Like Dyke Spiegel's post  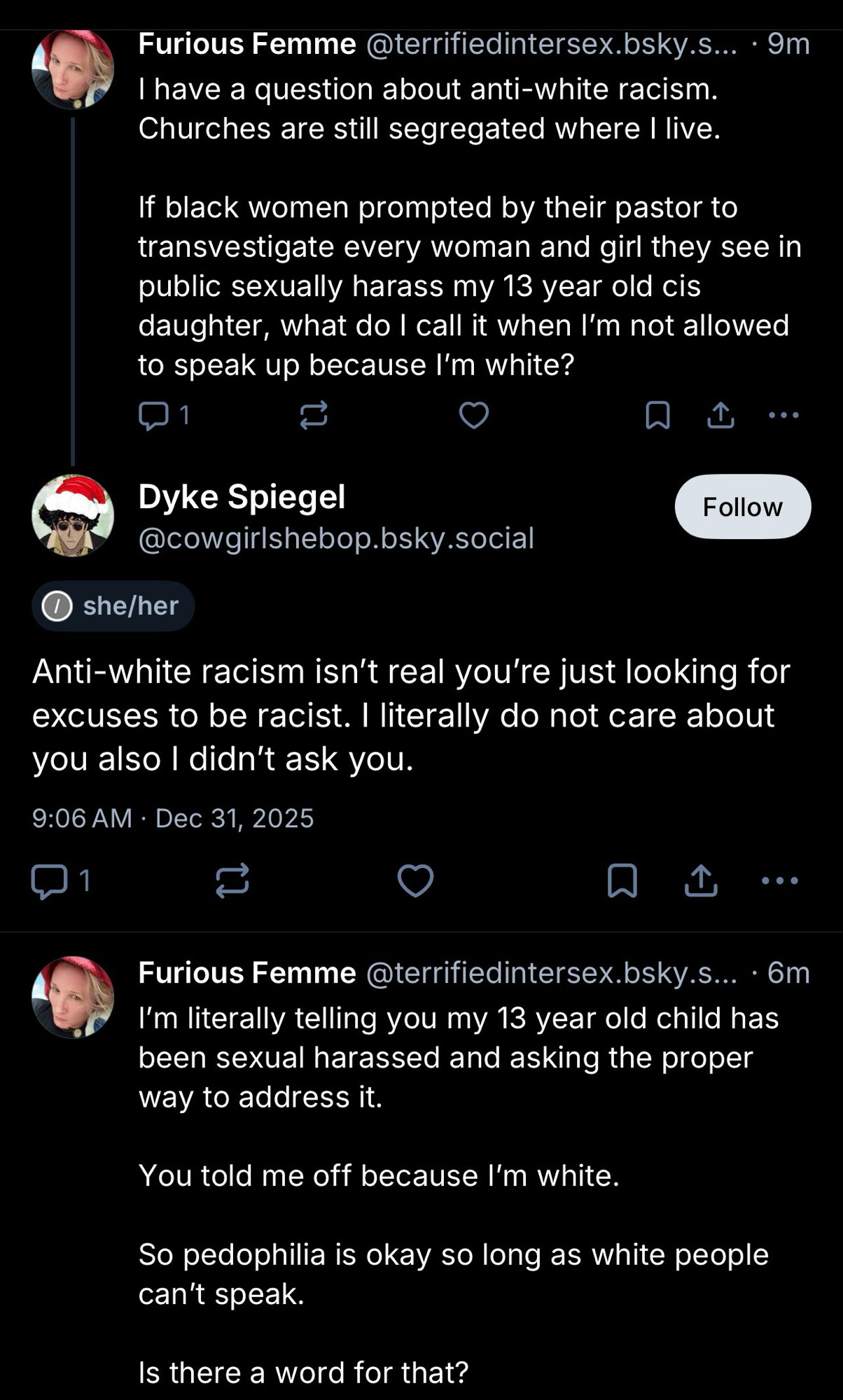[x=415, y=881]
